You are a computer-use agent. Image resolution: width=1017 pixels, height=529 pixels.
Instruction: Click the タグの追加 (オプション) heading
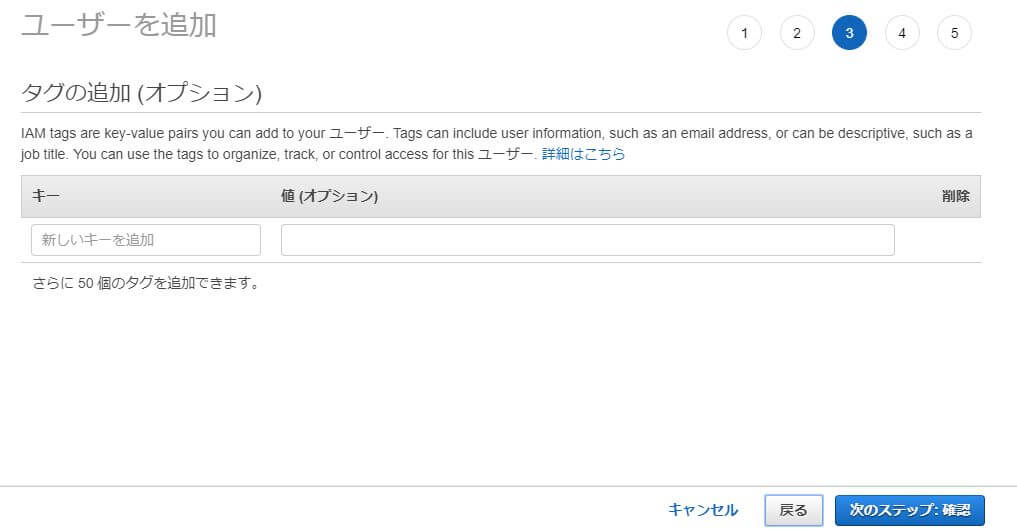click(x=141, y=93)
